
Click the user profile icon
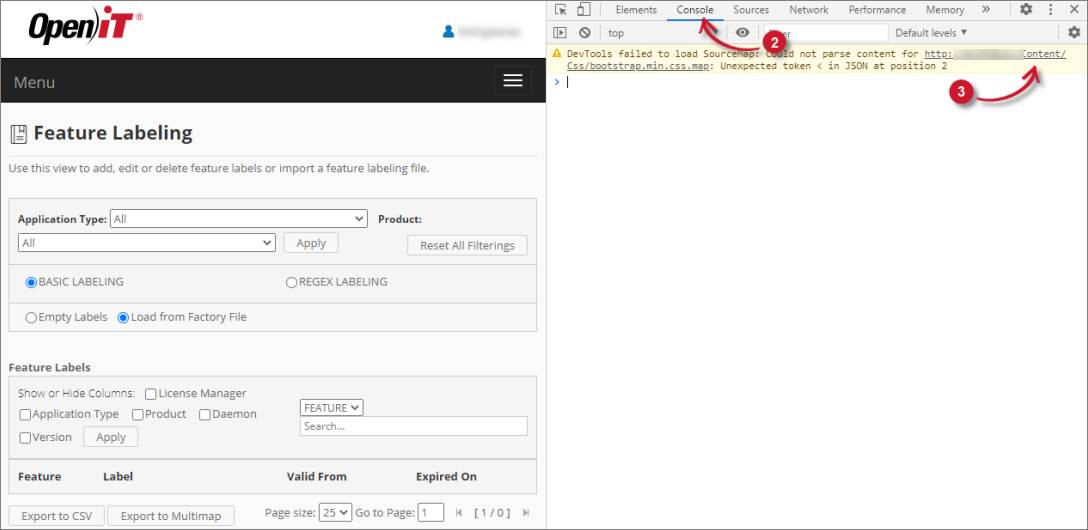pyautogui.click(x=448, y=31)
